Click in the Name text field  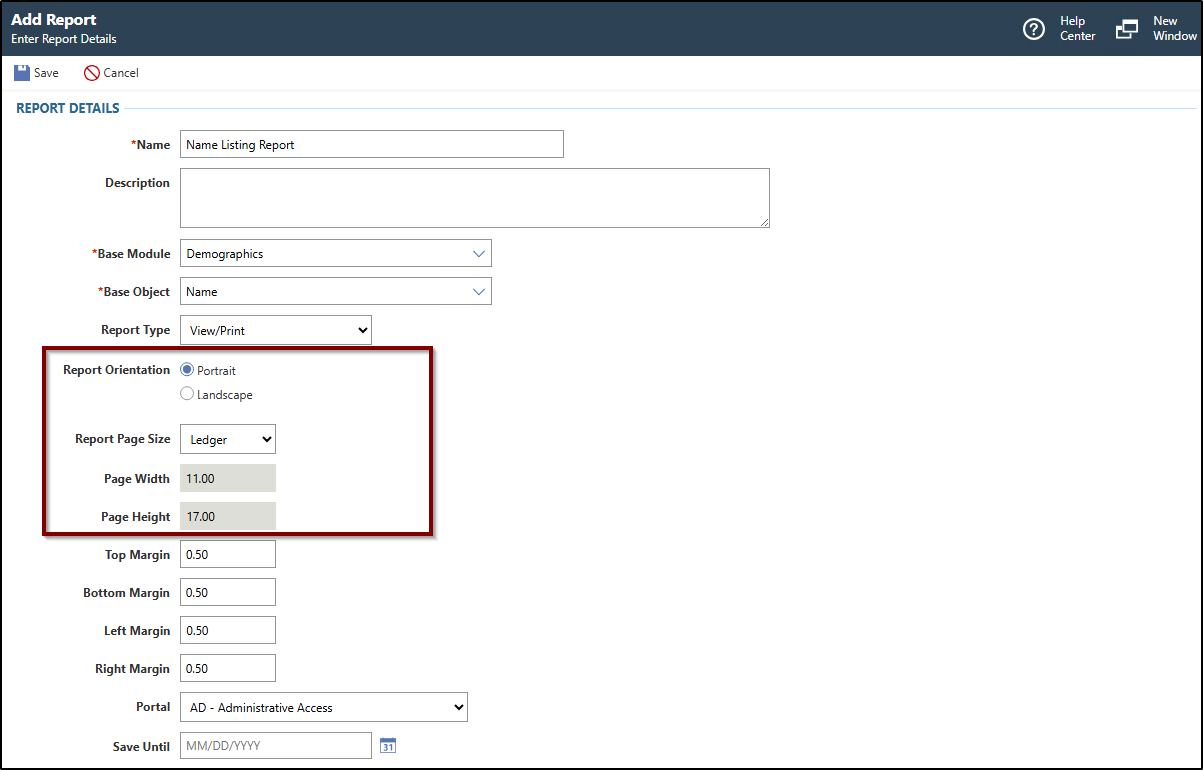coord(371,145)
